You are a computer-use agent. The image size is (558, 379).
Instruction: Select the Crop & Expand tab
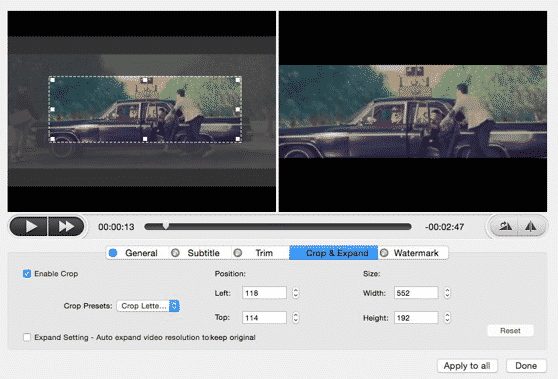[x=333, y=253]
